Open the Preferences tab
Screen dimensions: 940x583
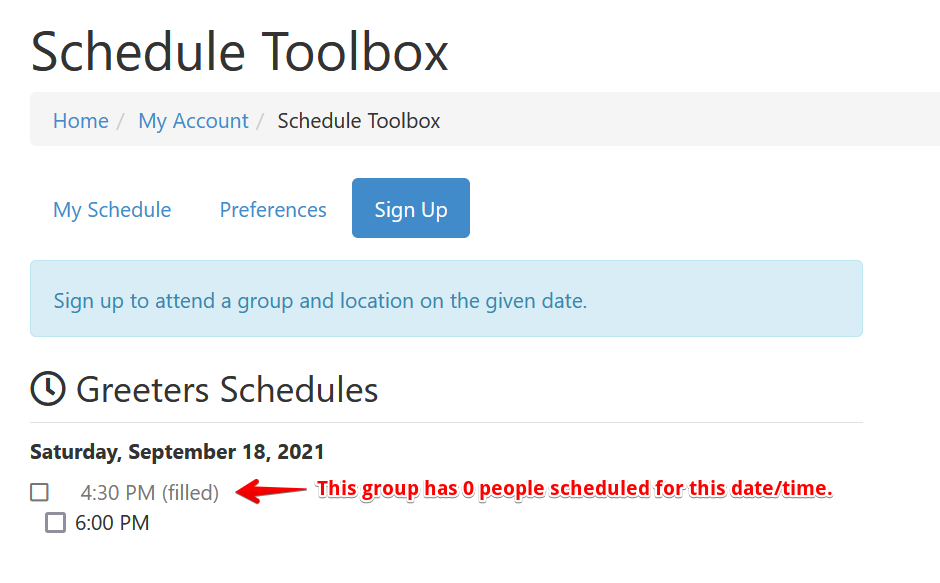[x=272, y=209]
